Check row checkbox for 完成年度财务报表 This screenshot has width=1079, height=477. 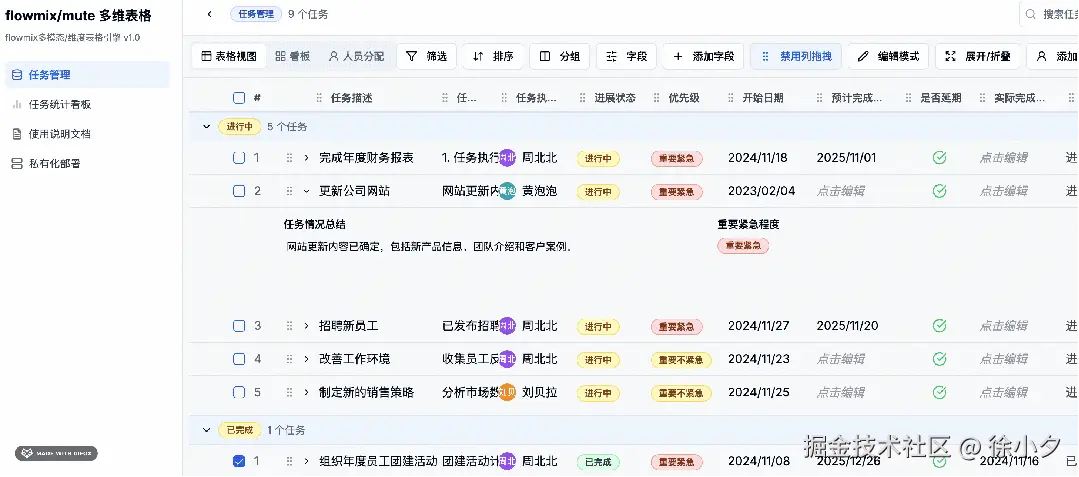239,158
